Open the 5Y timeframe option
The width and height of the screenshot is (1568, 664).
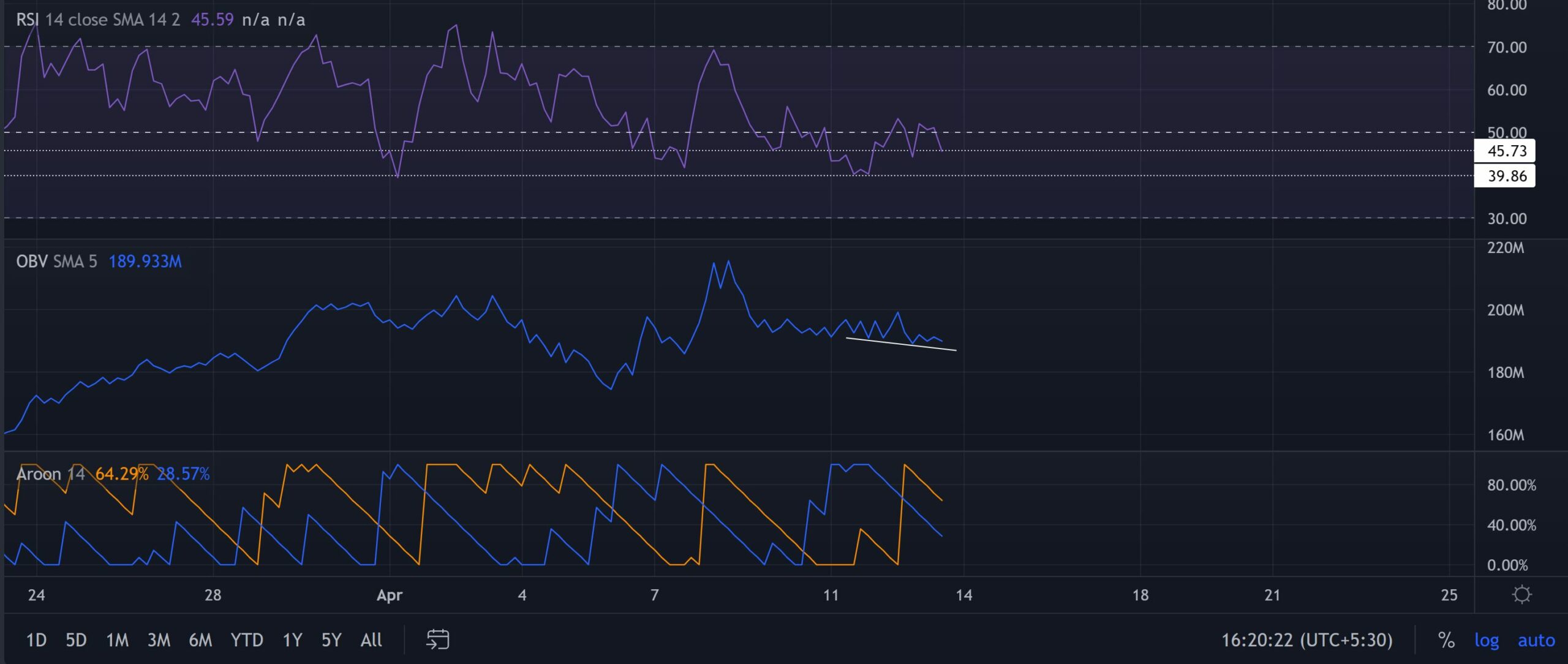click(331, 641)
